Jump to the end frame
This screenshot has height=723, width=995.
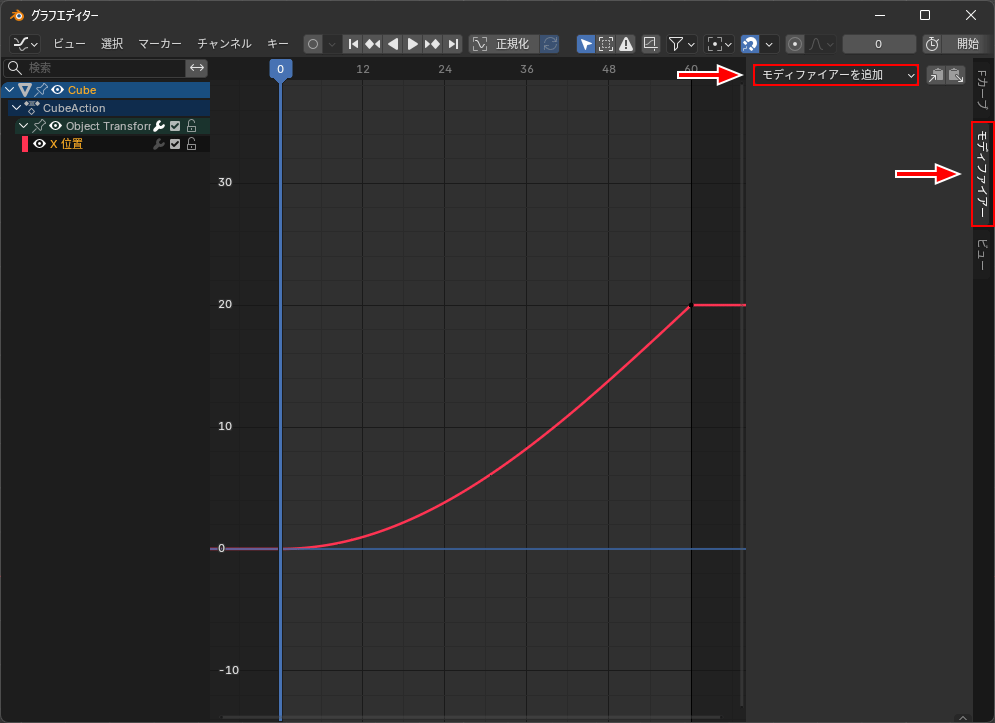[x=453, y=44]
